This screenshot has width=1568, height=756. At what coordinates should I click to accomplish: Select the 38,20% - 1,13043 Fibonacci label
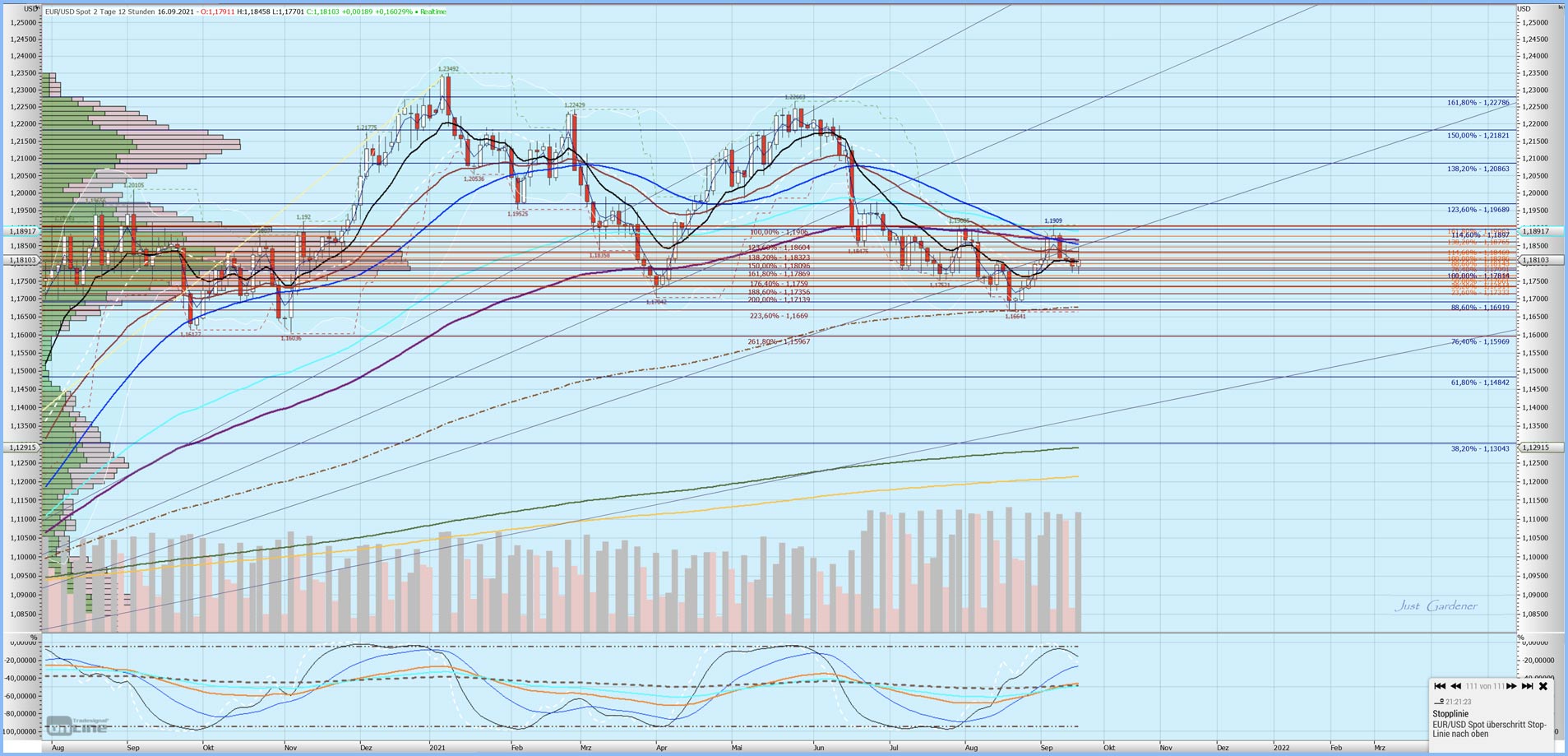pyautogui.click(x=1480, y=448)
